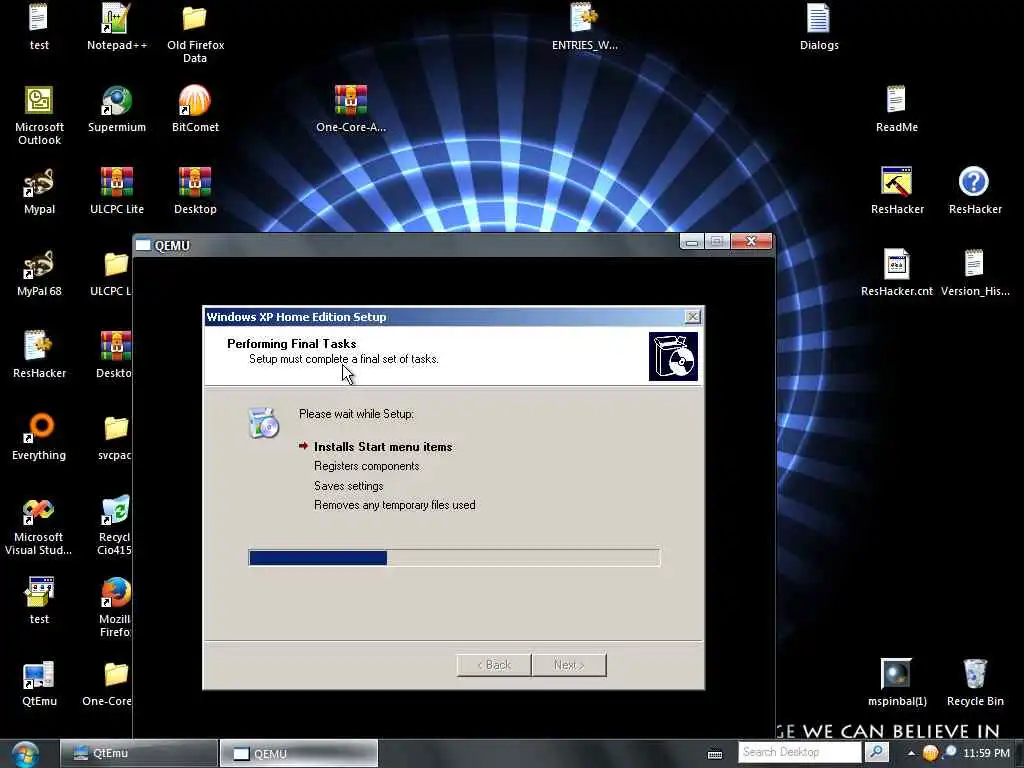Click the Setup CD box icon in header
This screenshot has width=1024, height=768.
[673, 356]
